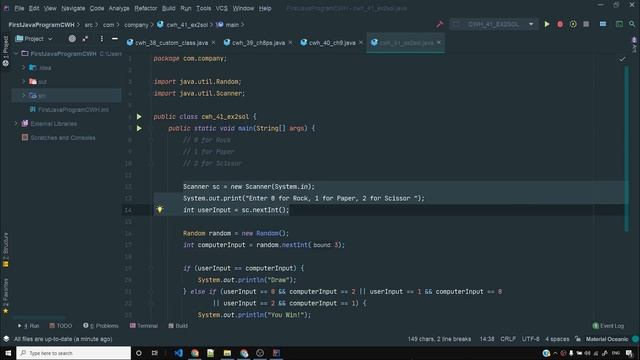The image size is (640, 360).
Task: Click the CRLF line separator indicator
Action: (508, 339)
